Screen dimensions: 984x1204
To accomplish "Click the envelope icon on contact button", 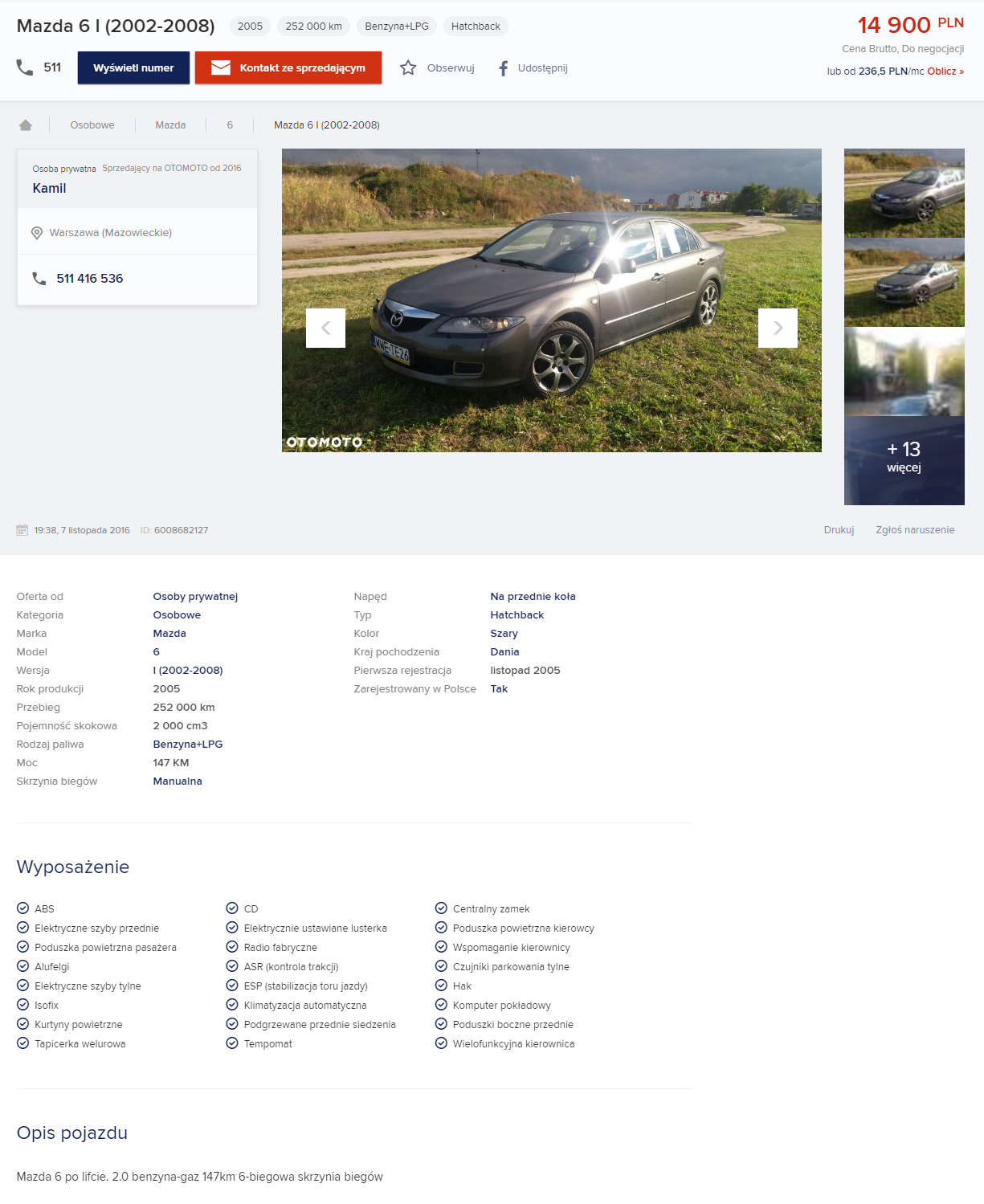I will tap(221, 68).
